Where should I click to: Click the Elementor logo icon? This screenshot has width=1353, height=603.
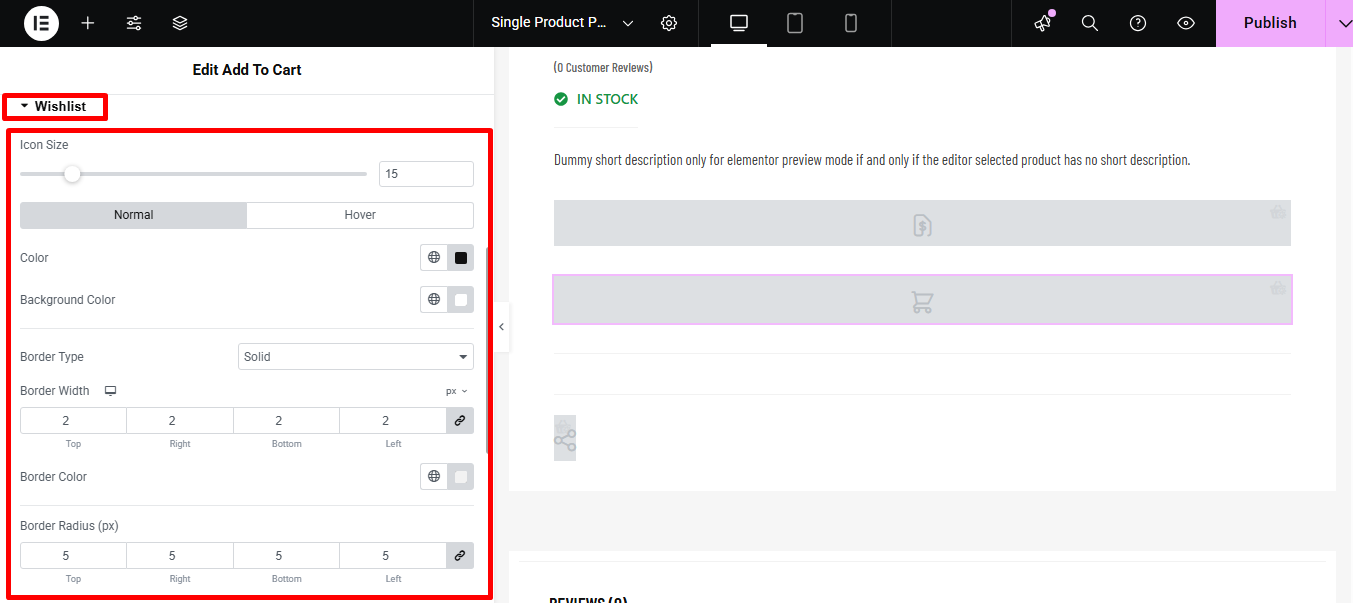coord(41,23)
